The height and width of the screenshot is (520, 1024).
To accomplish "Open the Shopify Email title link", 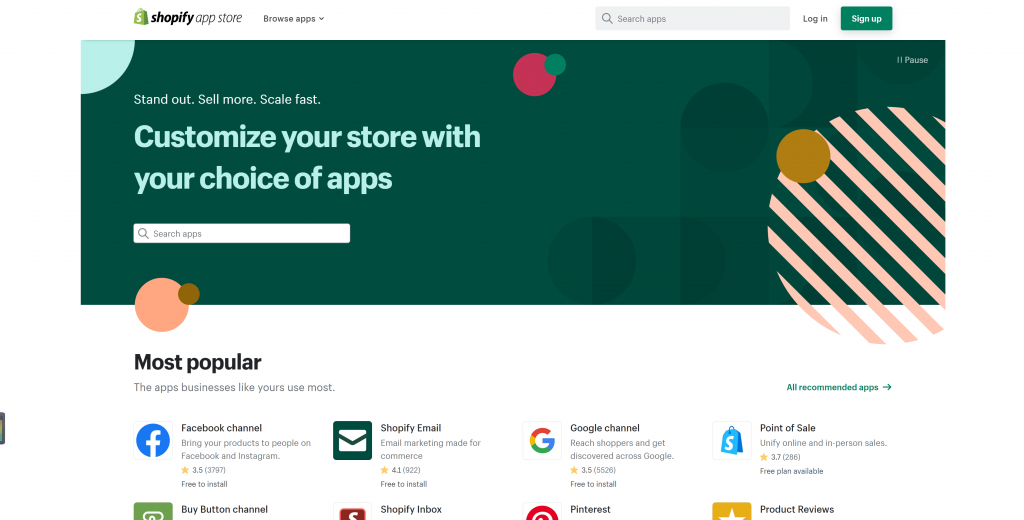I will click(411, 428).
